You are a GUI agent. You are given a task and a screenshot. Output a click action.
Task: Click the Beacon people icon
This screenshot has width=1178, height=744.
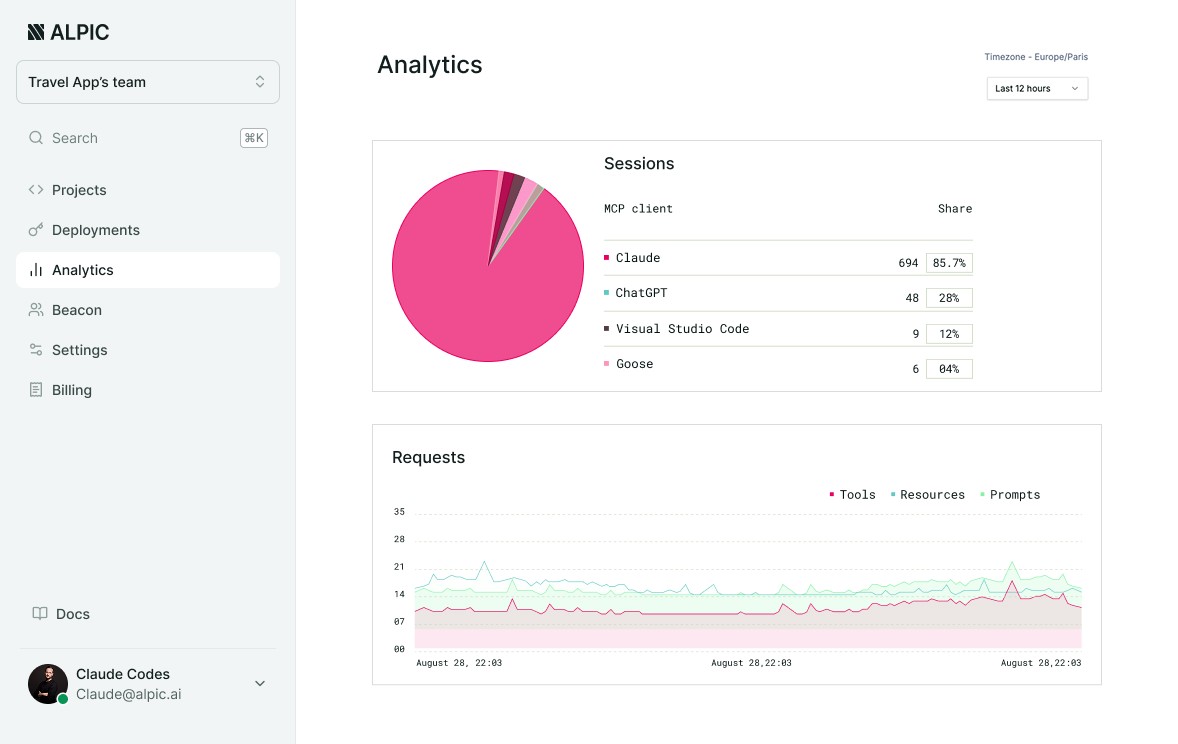[36, 310]
